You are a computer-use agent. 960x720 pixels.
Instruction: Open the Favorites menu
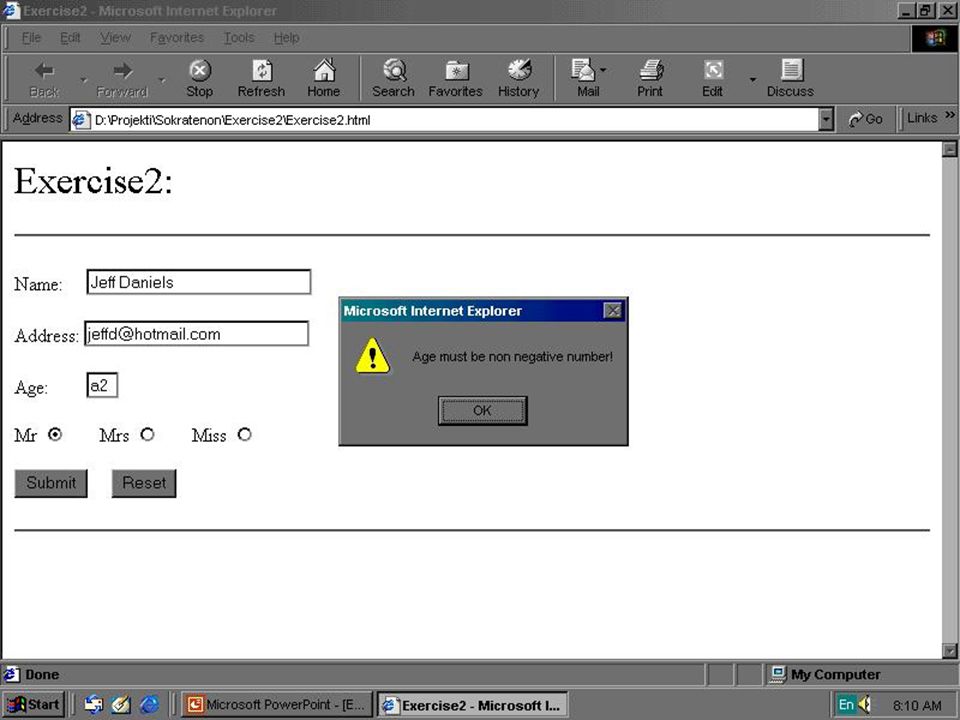pyautogui.click(x=177, y=38)
